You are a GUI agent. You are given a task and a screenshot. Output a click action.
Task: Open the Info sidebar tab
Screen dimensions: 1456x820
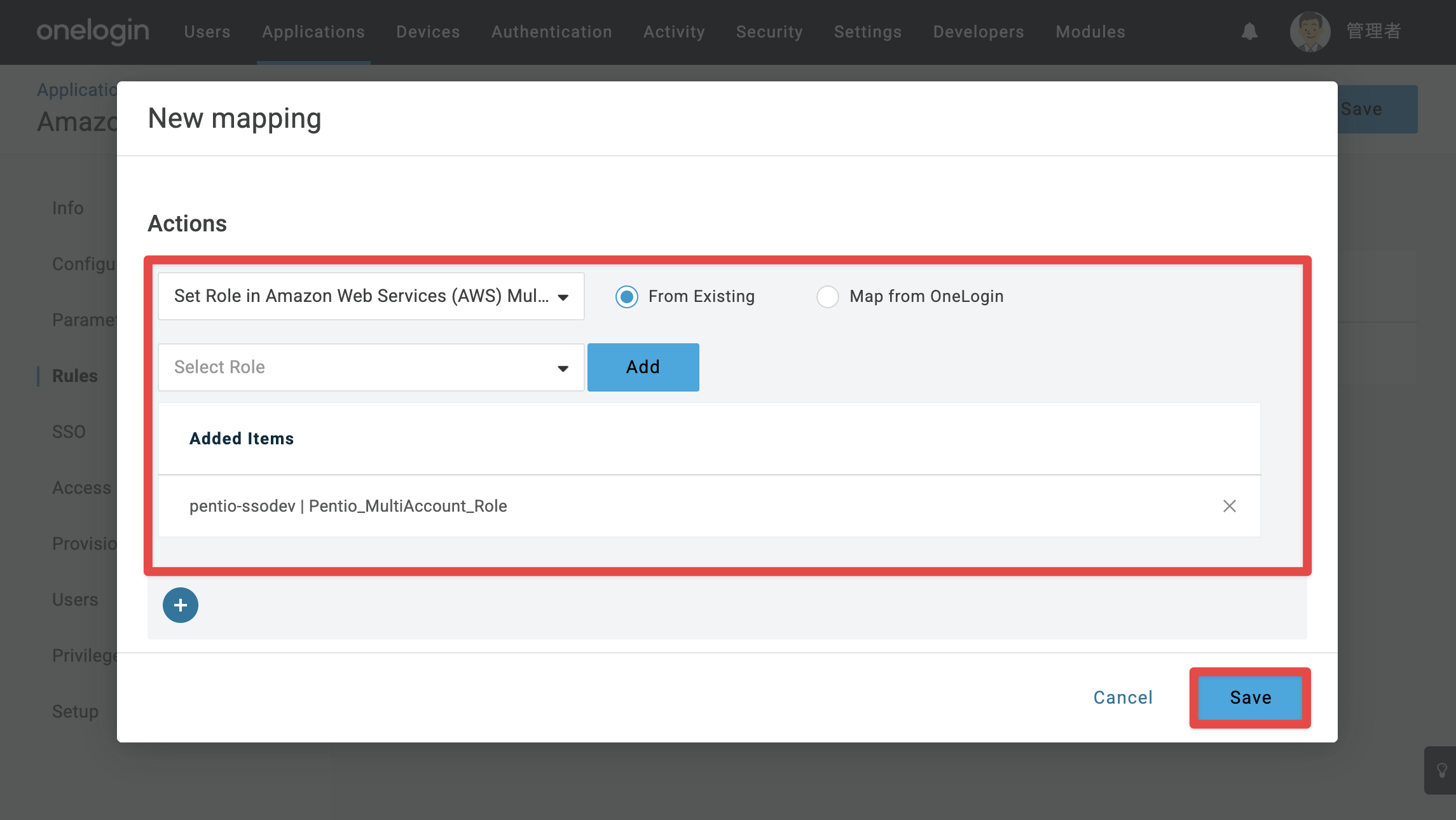coord(68,208)
